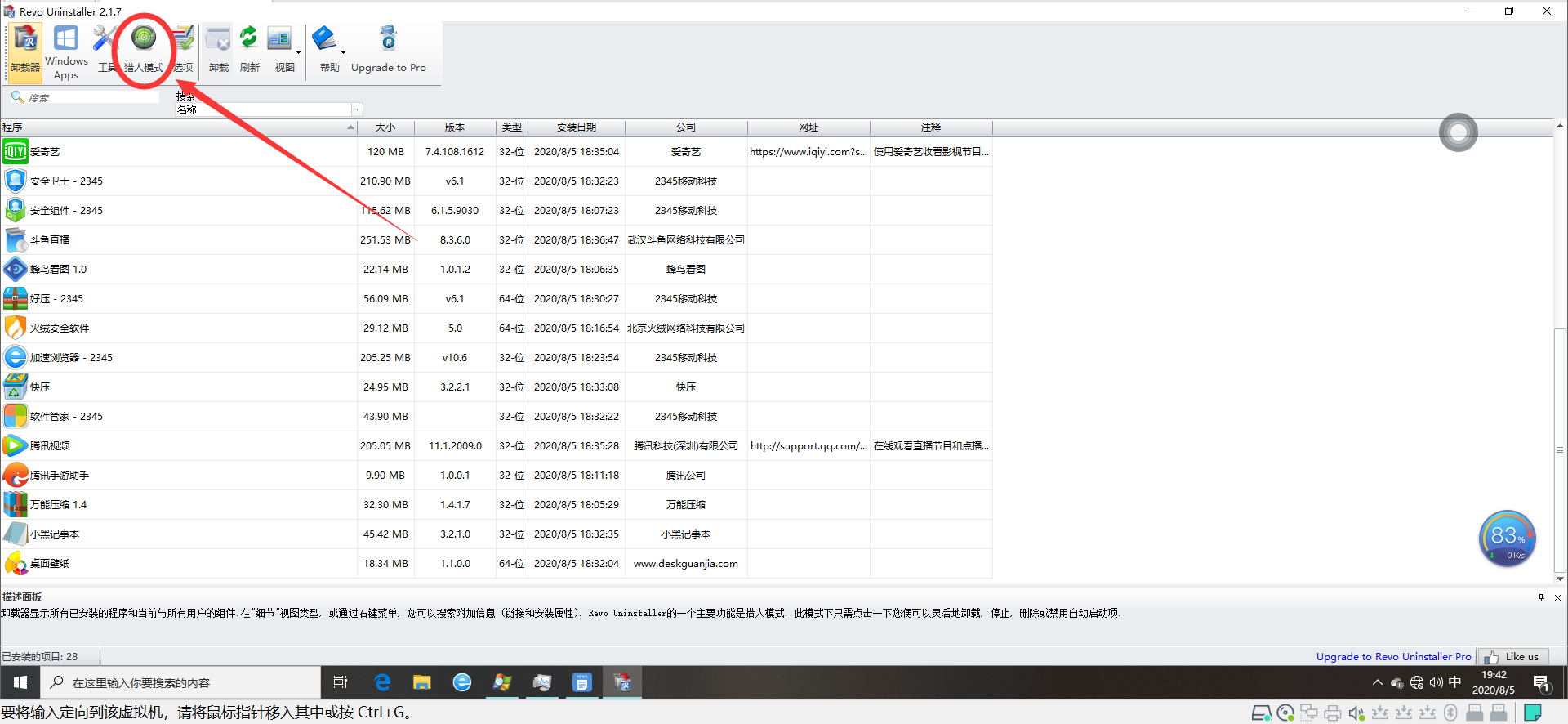Sort by the 安装日期 column header
The width and height of the screenshot is (1568, 724).
click(x=577, y=127)
